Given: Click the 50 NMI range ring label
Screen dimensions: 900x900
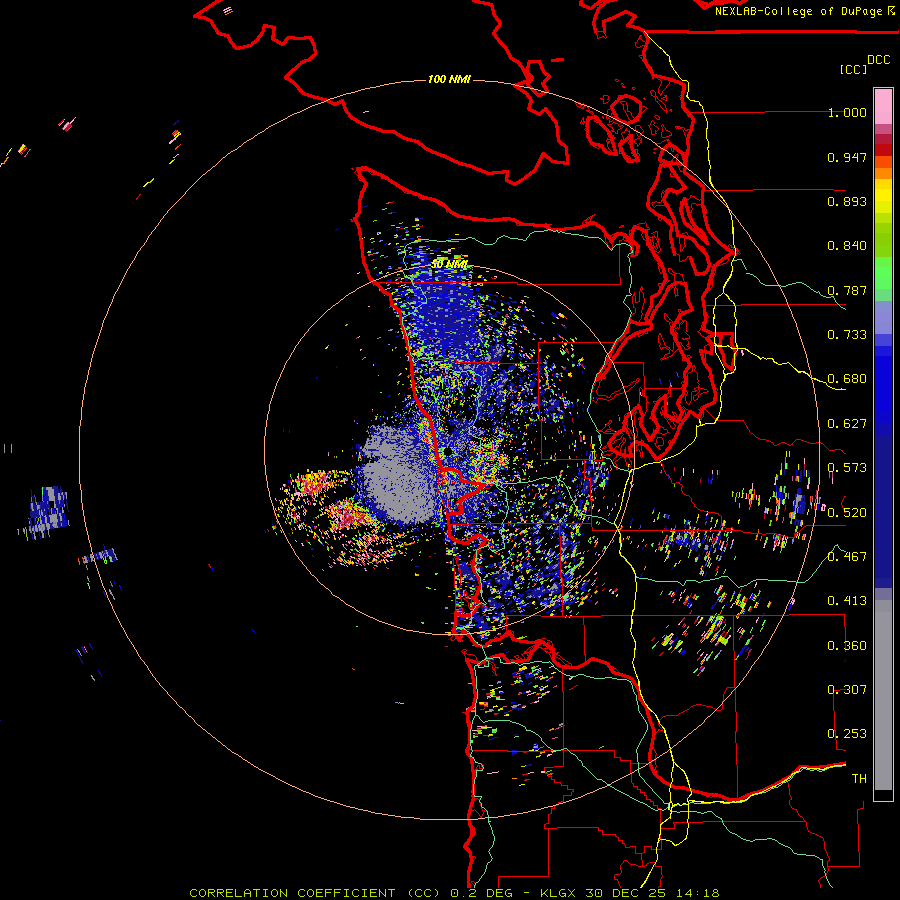Looking at the screenshot, I should point(449,264).
